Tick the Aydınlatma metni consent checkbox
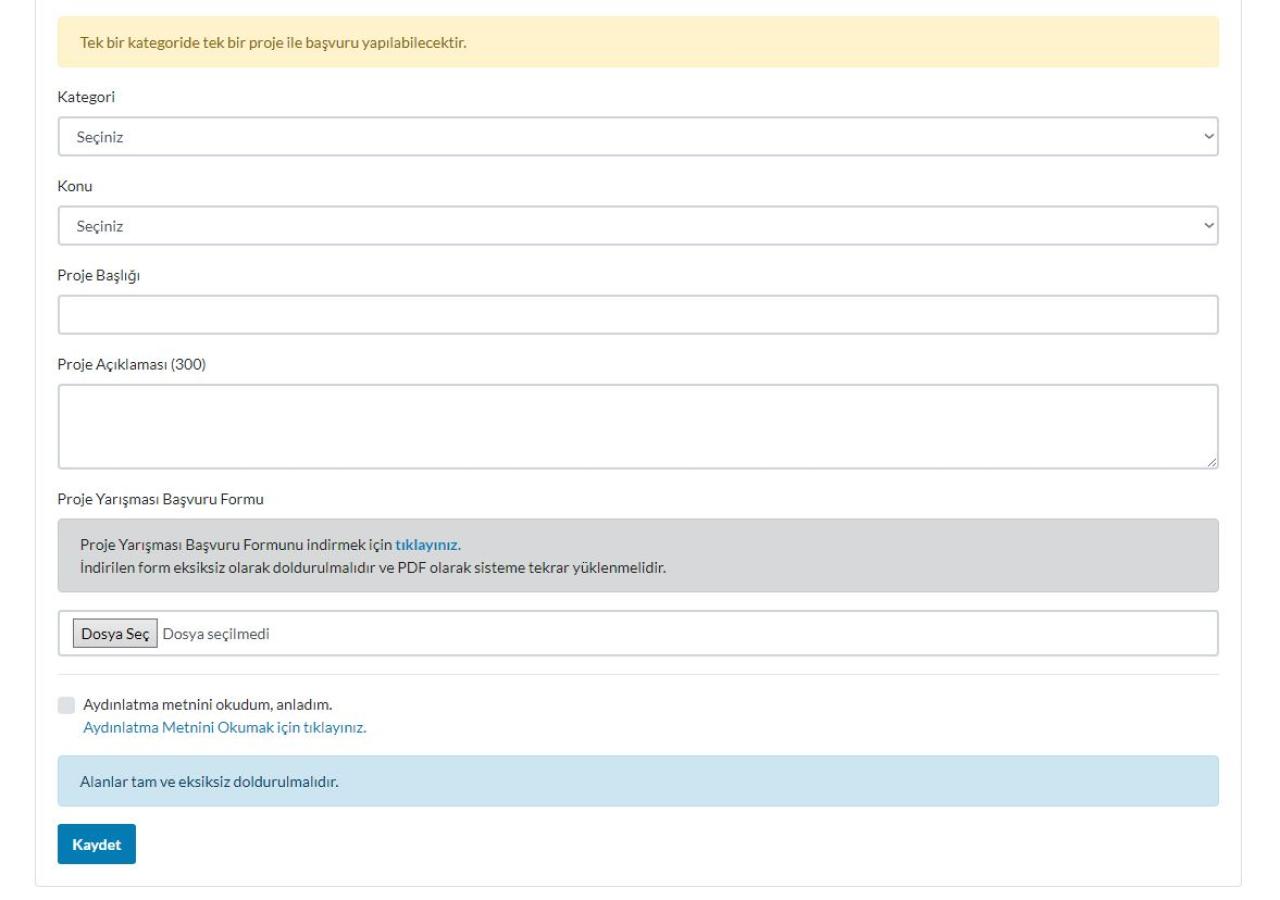The image size is (1280, 900). 66,705
